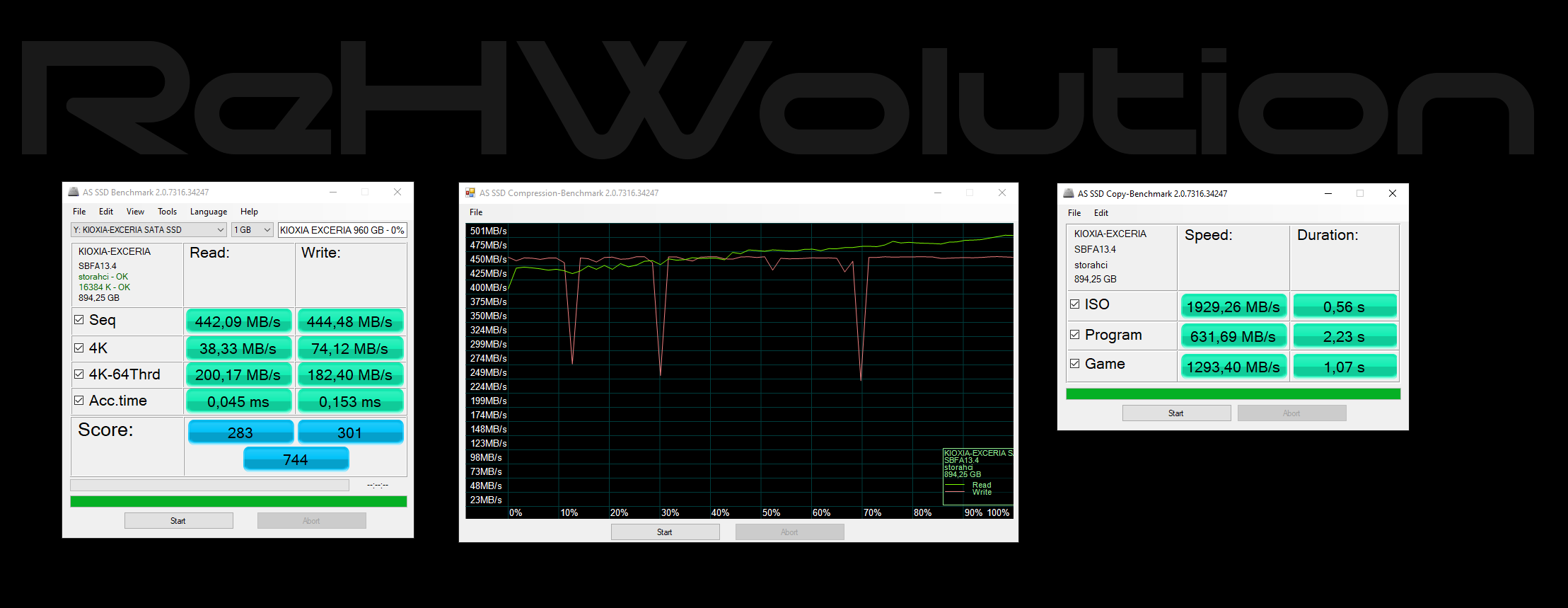Open the Y: KIOXIA-EXCERIA SATA SSD drive dropdown
The image size is (1568, 608).
point(149,230)
